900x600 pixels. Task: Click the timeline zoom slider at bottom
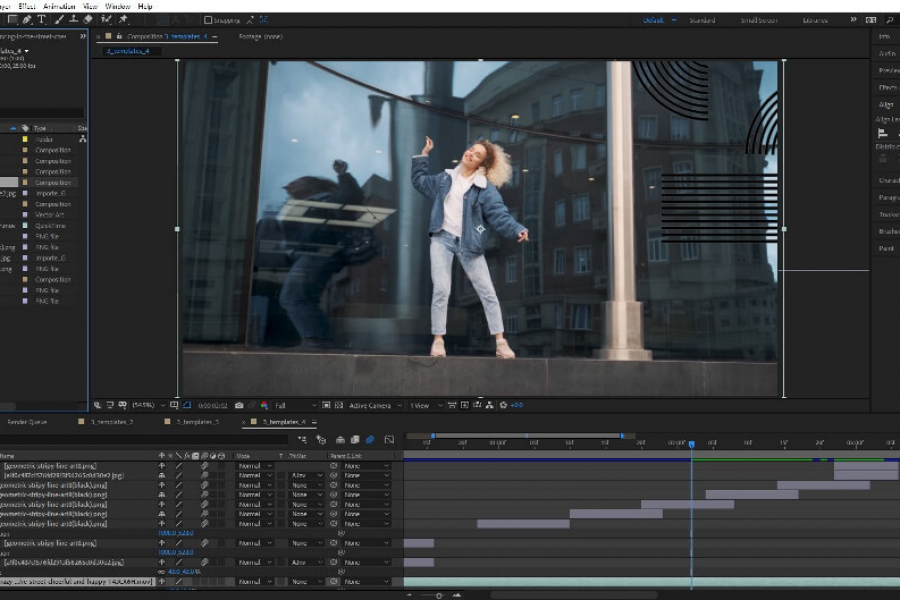click(438, 595)
